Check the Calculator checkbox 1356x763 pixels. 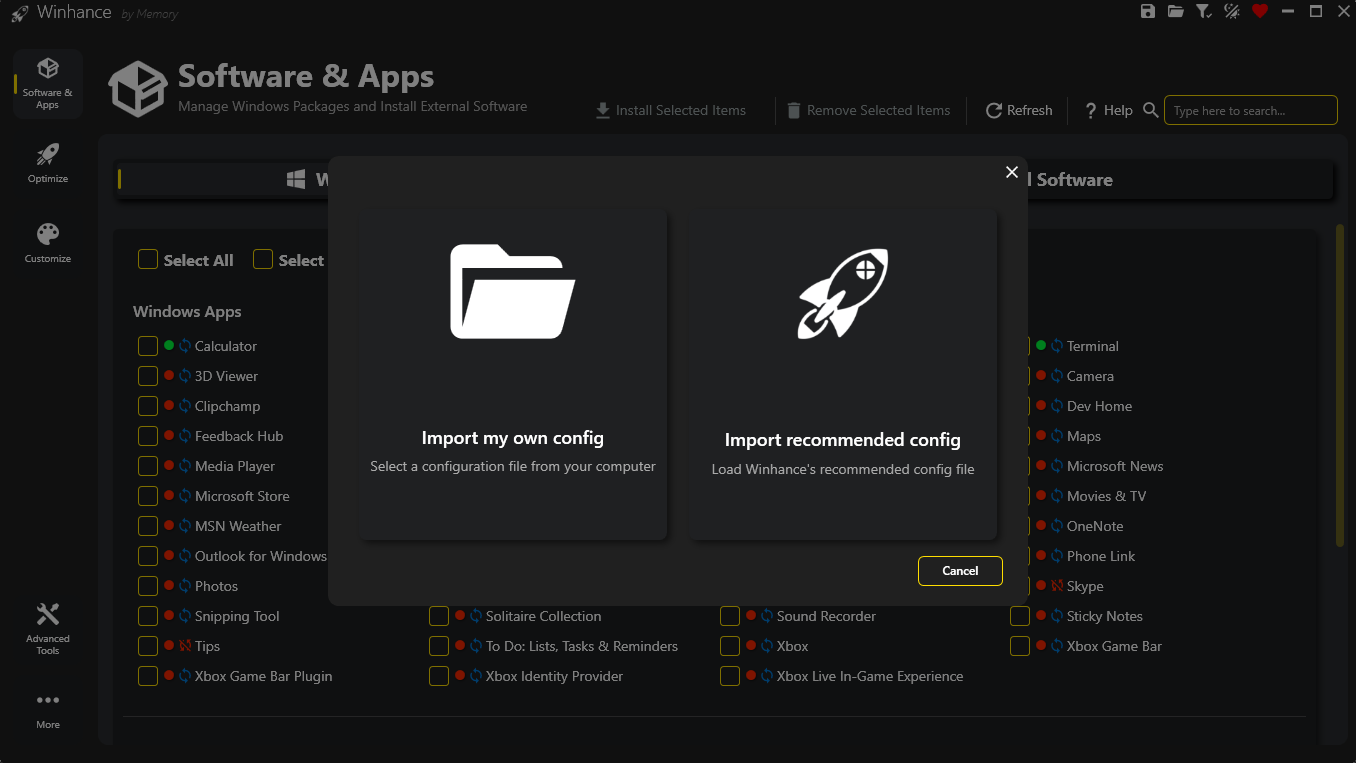(146, 346)
